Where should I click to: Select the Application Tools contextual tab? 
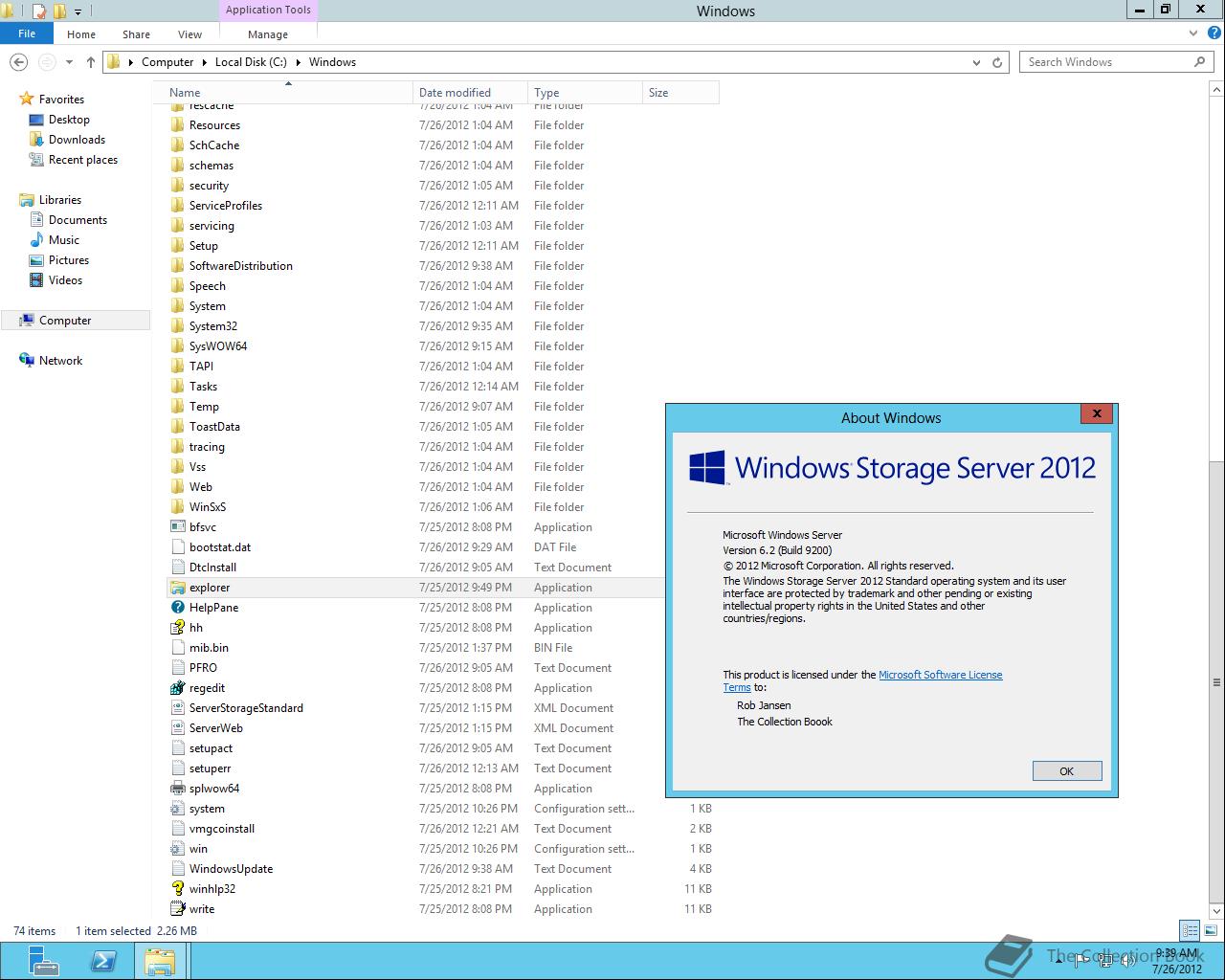268,10
